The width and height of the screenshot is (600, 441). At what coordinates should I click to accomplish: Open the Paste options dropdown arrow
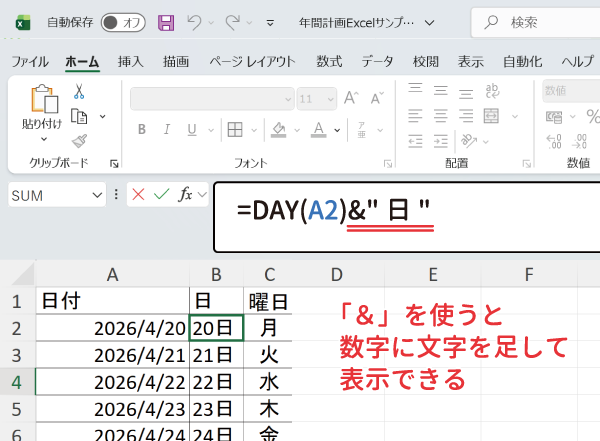(42, 140)
